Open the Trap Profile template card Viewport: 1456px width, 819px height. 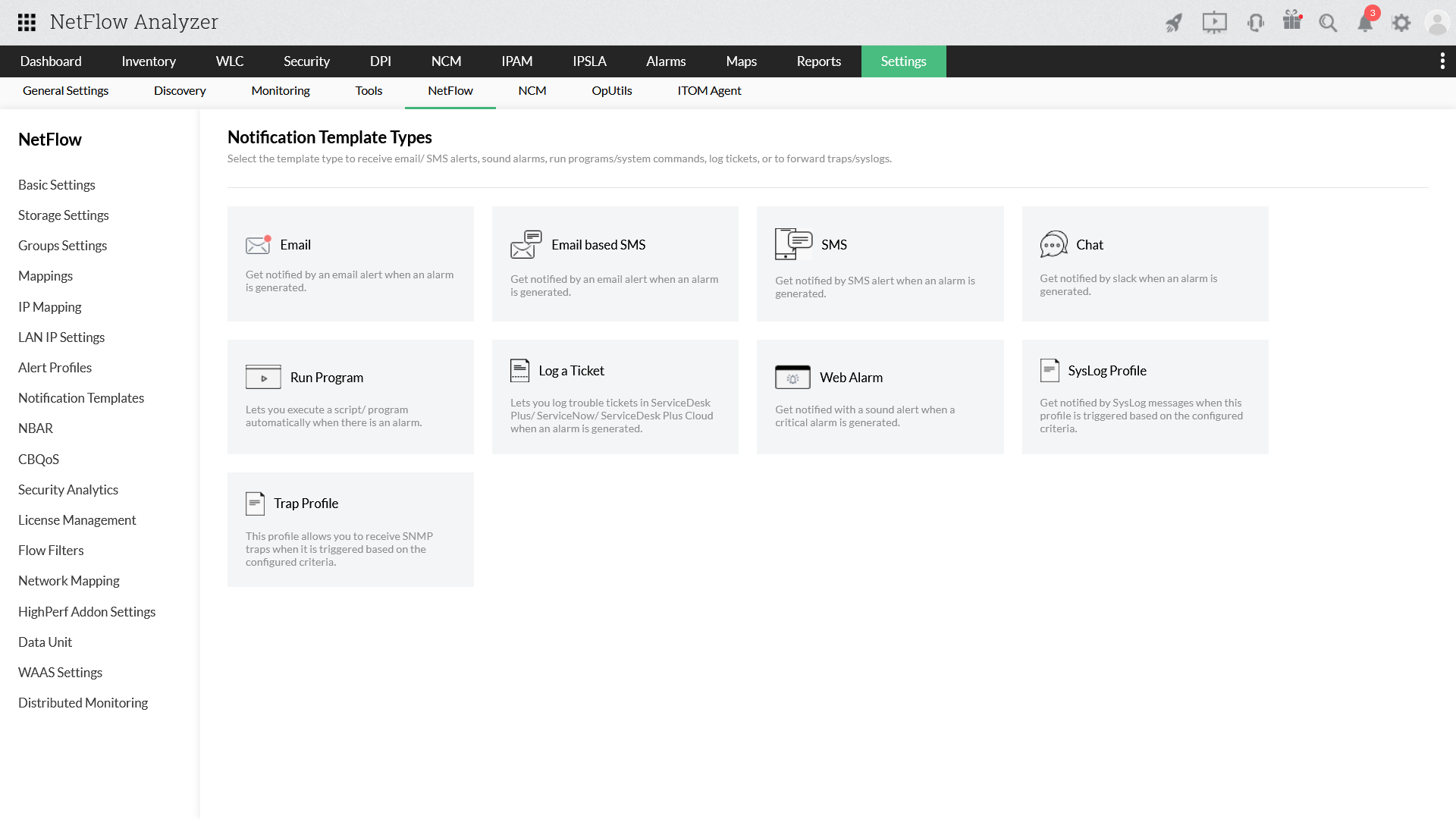coord(350,529)
